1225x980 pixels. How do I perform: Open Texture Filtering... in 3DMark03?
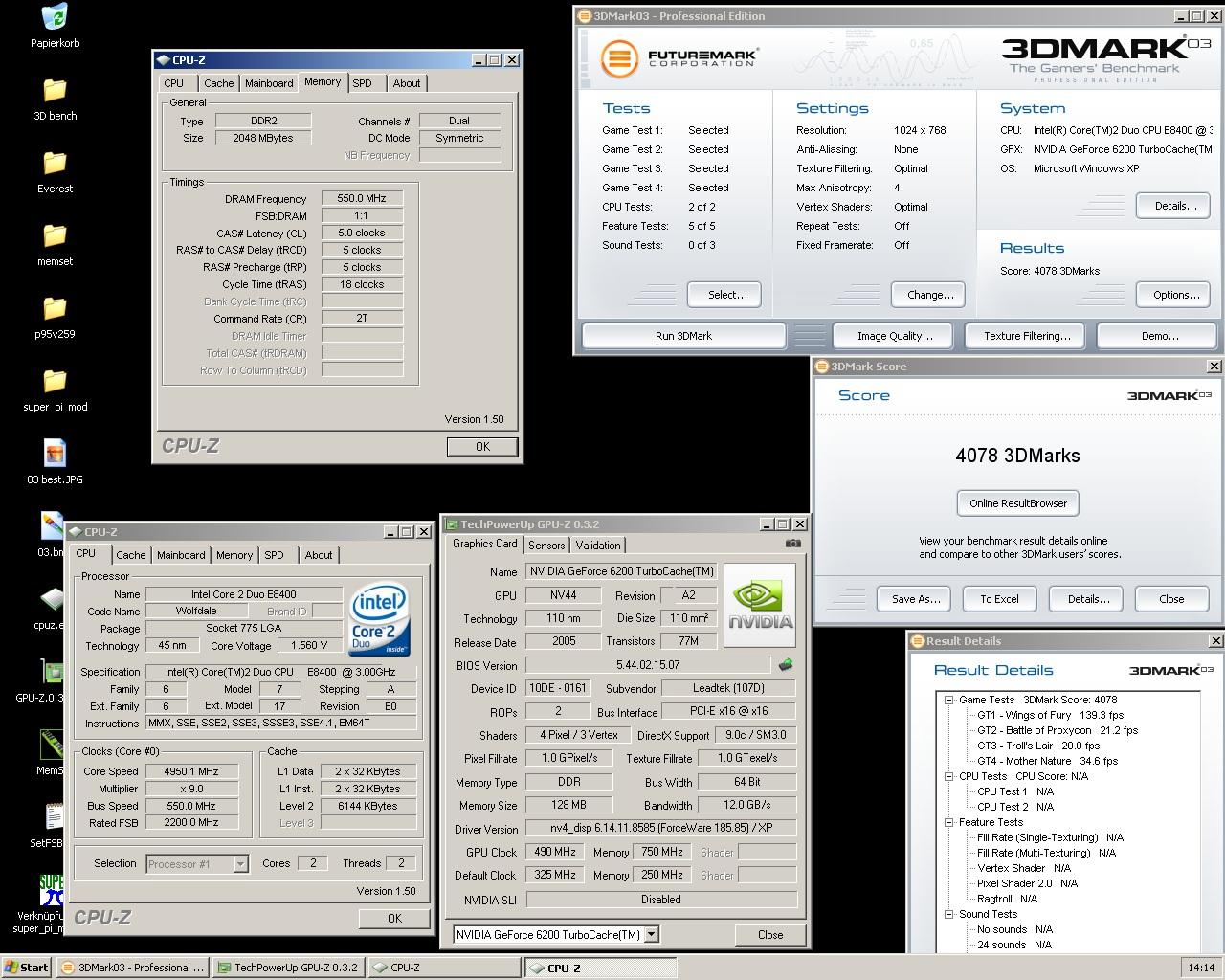click(1027, 336)
